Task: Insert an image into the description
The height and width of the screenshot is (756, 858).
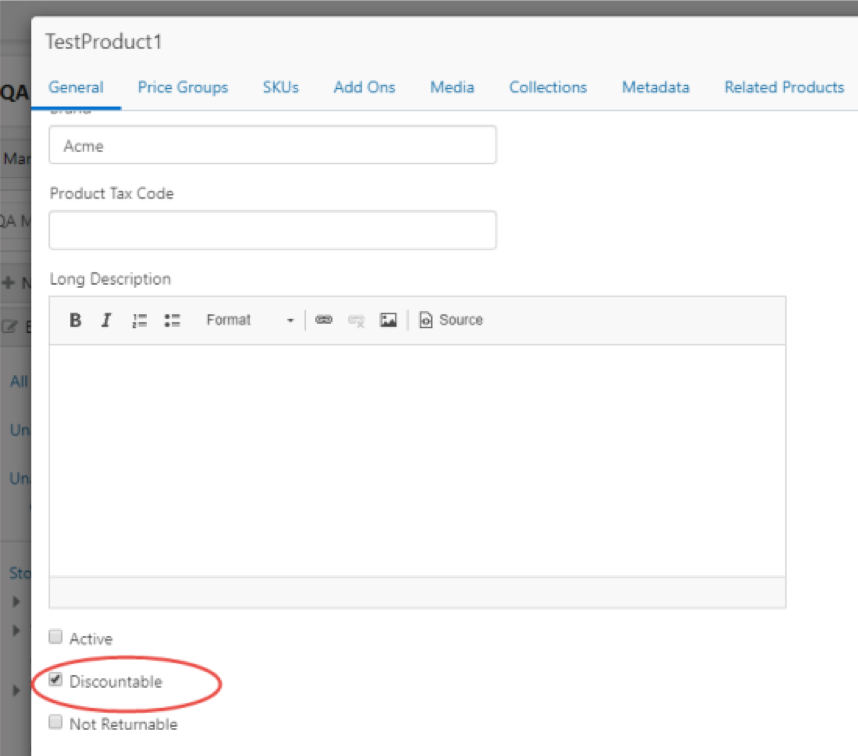Action: coord(388,320)
